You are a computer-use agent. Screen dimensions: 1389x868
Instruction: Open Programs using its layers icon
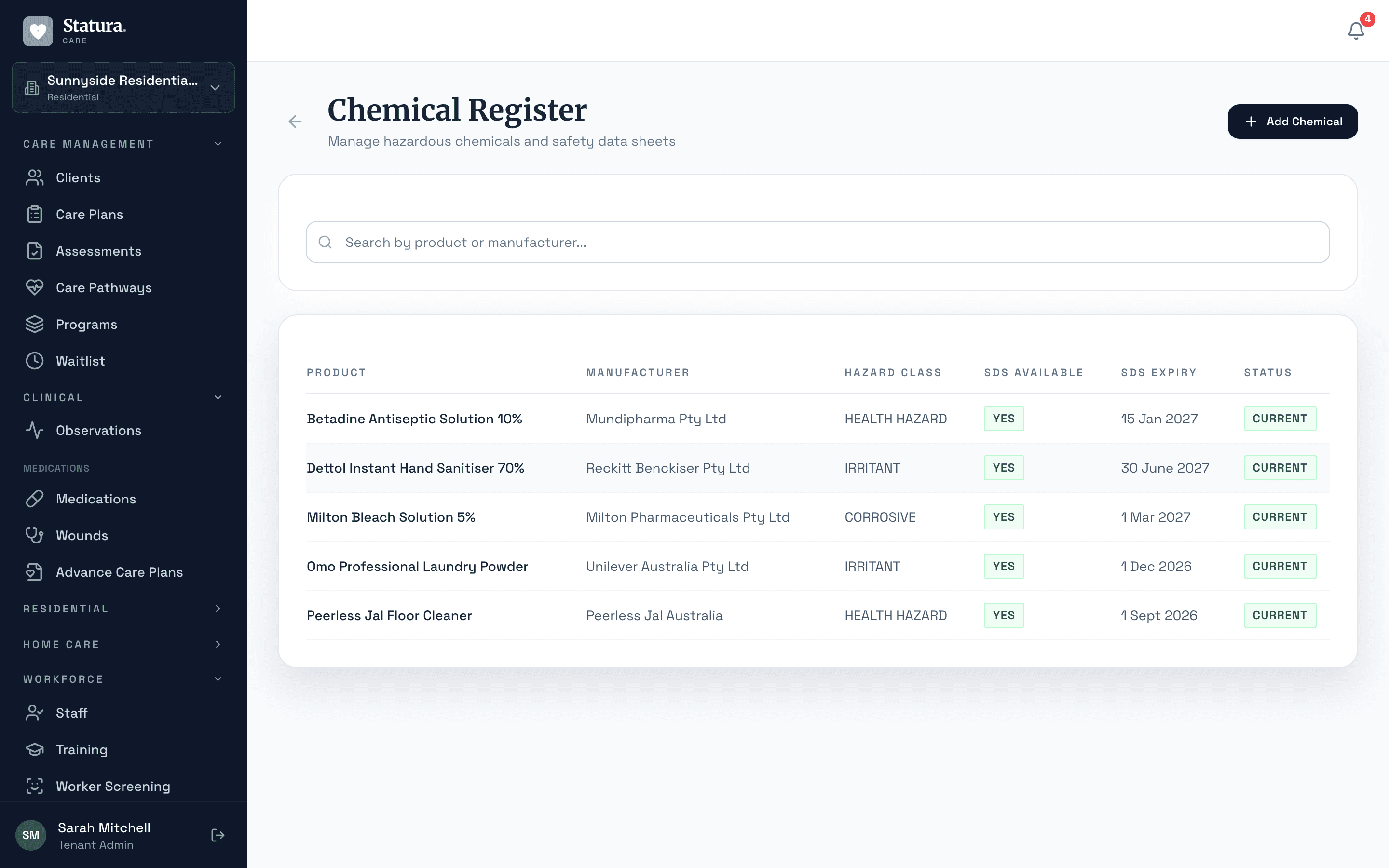[x=34, y=324]
